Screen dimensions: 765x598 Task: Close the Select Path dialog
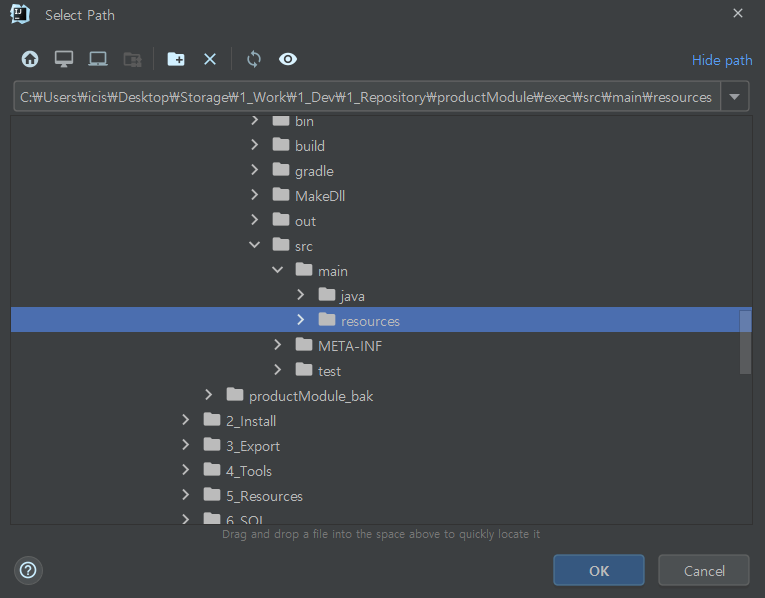[x=738, y=13]
